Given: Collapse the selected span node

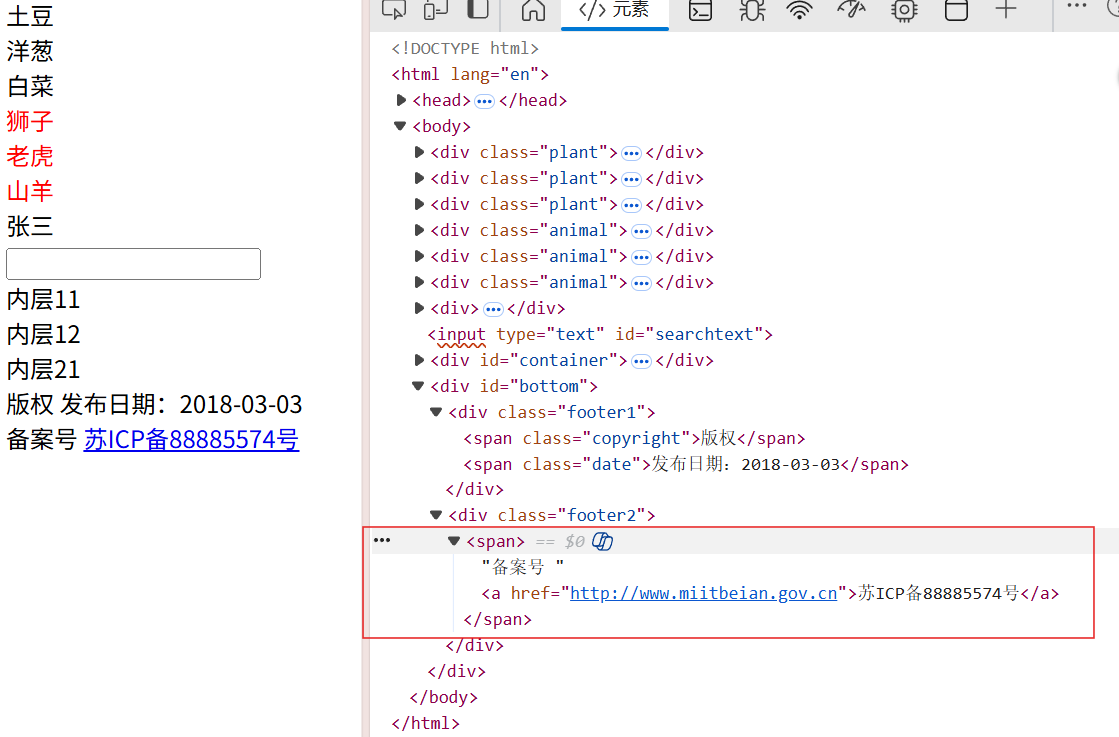Looking at the screenshot, I should (x=454, y=542).
